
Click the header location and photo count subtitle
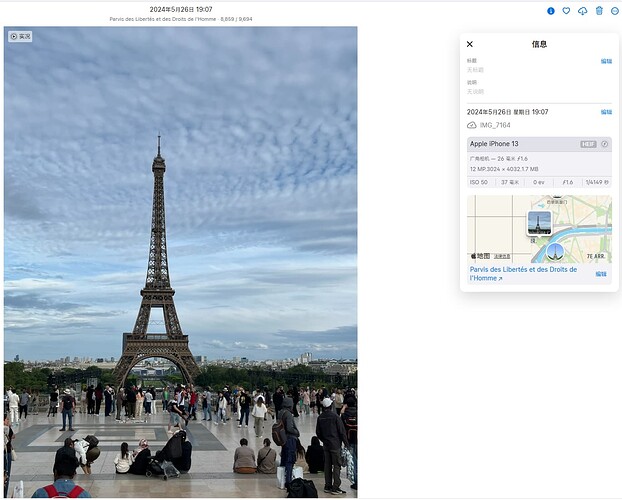181,19
